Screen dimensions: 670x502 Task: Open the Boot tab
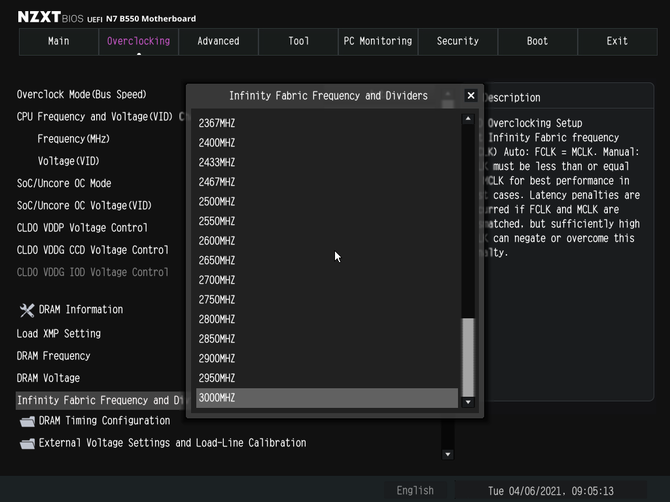pyautogui.click(x=537, y=41)
